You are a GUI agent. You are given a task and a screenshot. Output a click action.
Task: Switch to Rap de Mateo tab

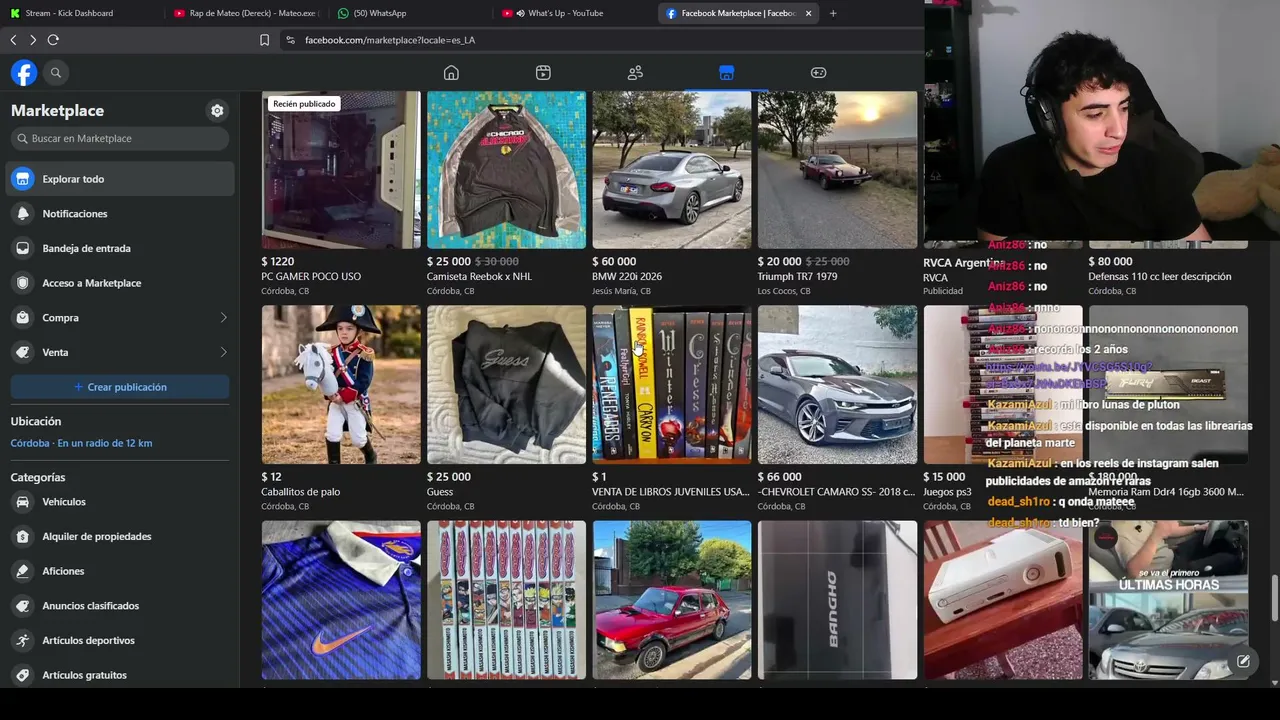[246, 13]
